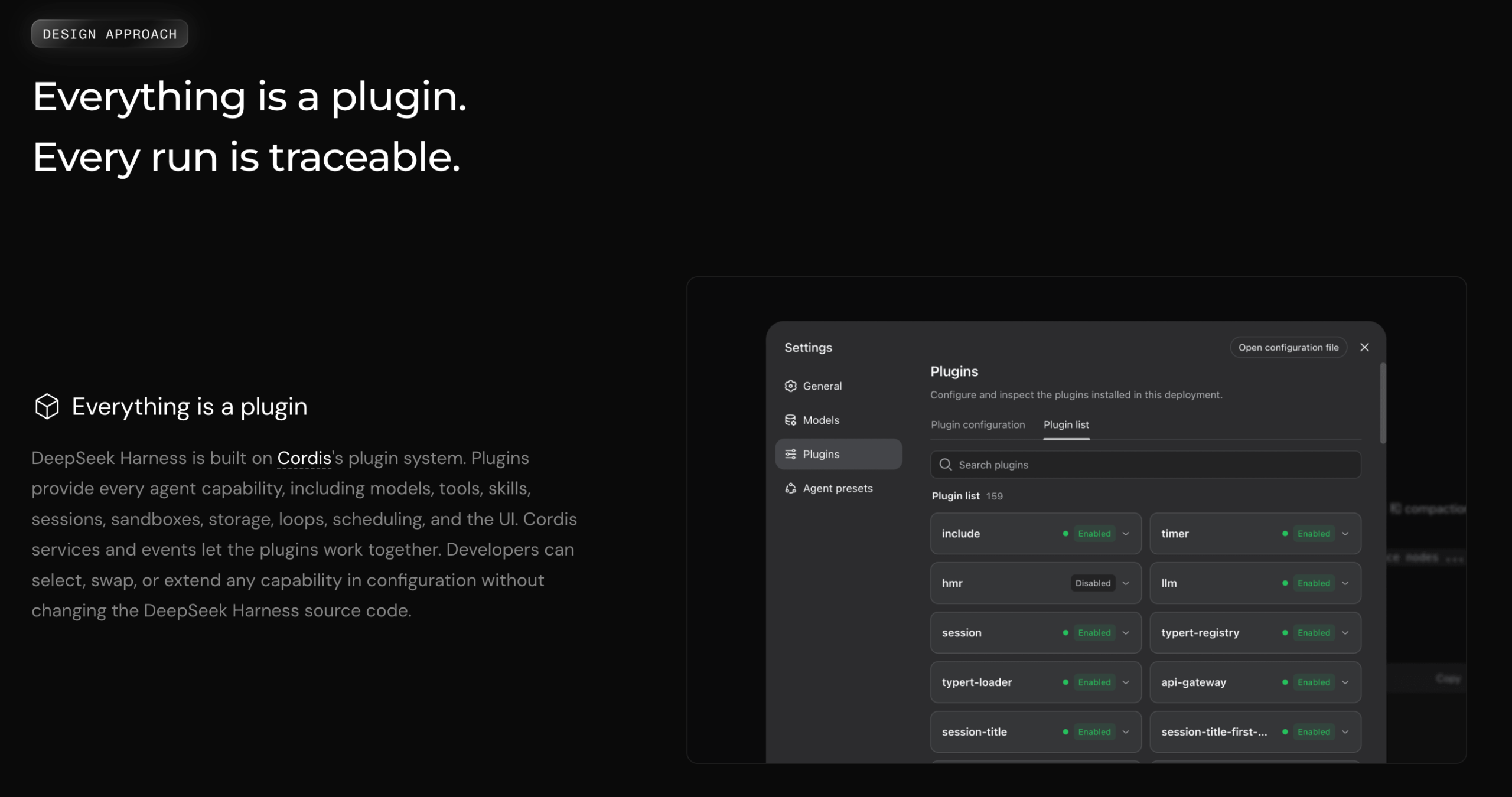
Task: Close the Settings dialog with the X
Action: tap(1364, 347)
